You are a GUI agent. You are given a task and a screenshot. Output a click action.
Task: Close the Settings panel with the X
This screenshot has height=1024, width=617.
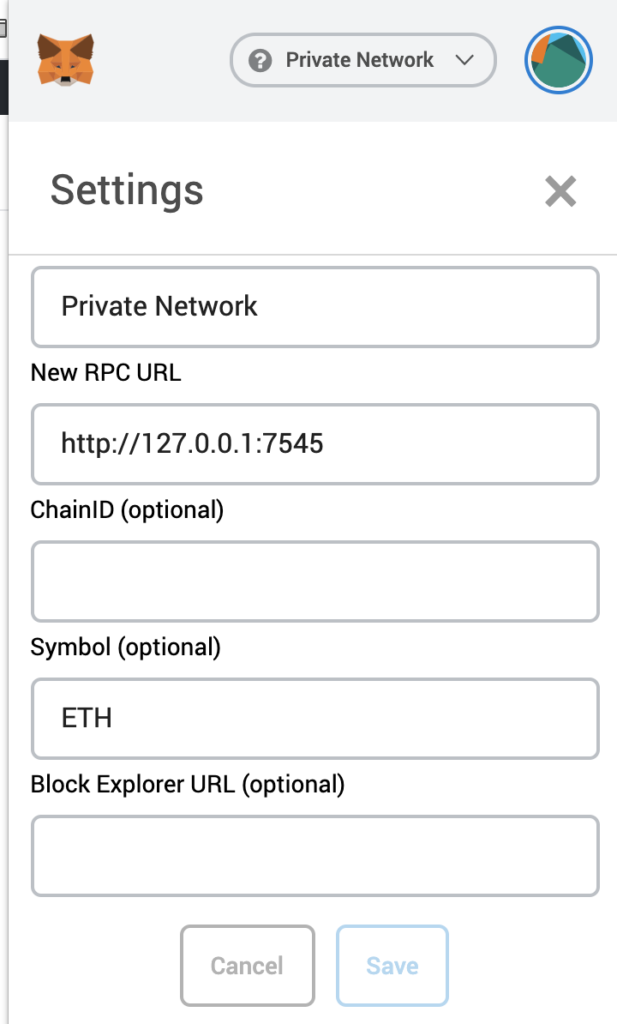[x=560, y=192]
